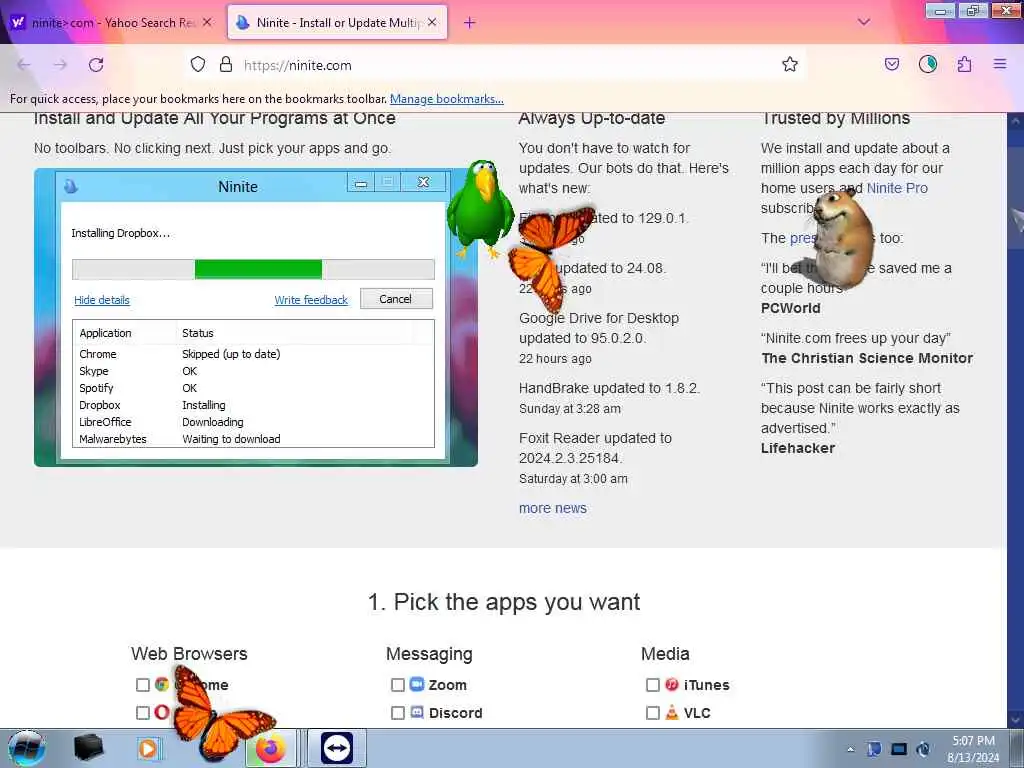This screenshot has height=768, width=1024.
Task: Reload the Ninite page
Action: (x=96, y=65)
